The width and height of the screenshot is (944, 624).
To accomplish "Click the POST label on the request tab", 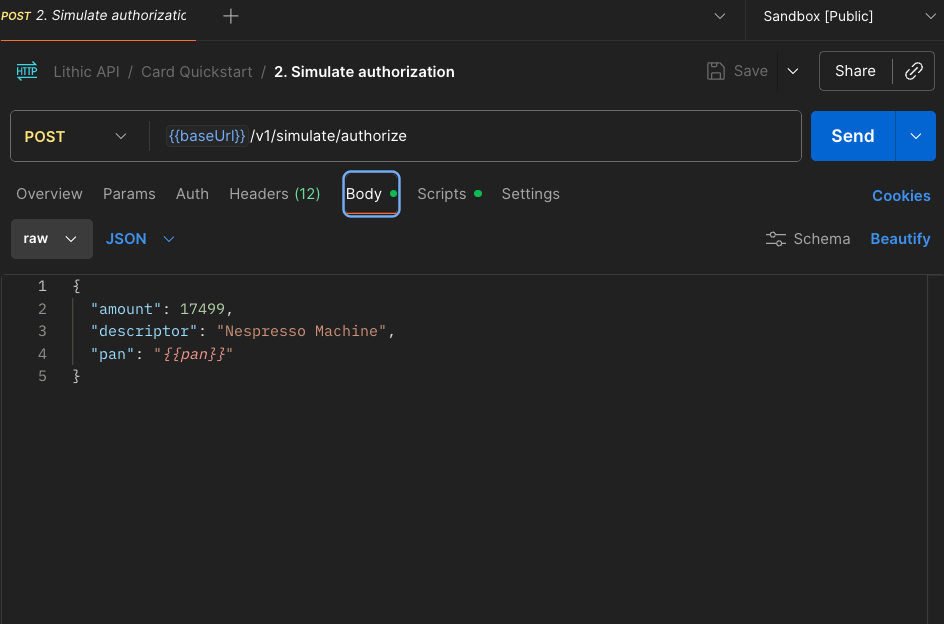I will point(17,15).
